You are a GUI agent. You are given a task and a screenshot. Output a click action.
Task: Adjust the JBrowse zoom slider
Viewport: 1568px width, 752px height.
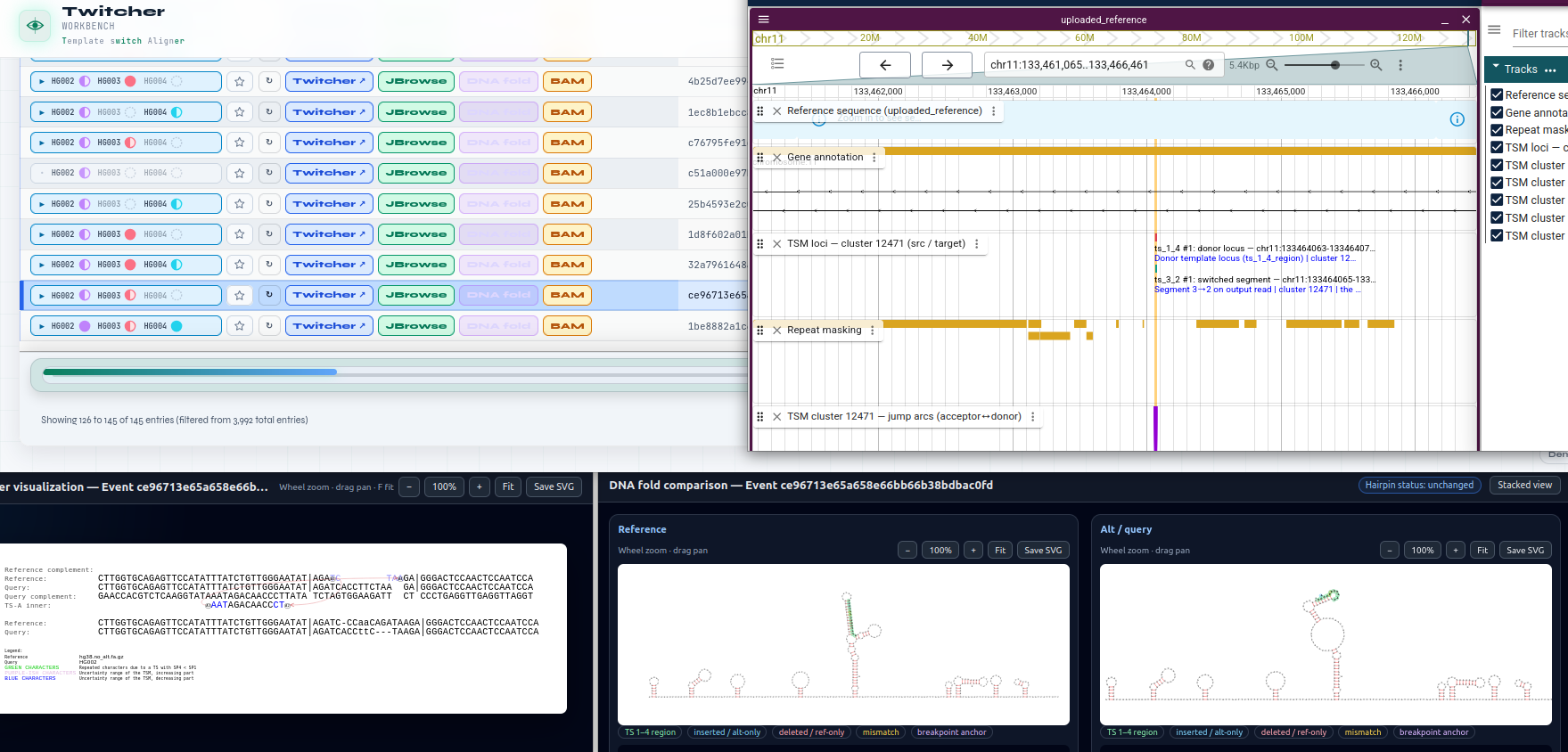coord(1334,65)
